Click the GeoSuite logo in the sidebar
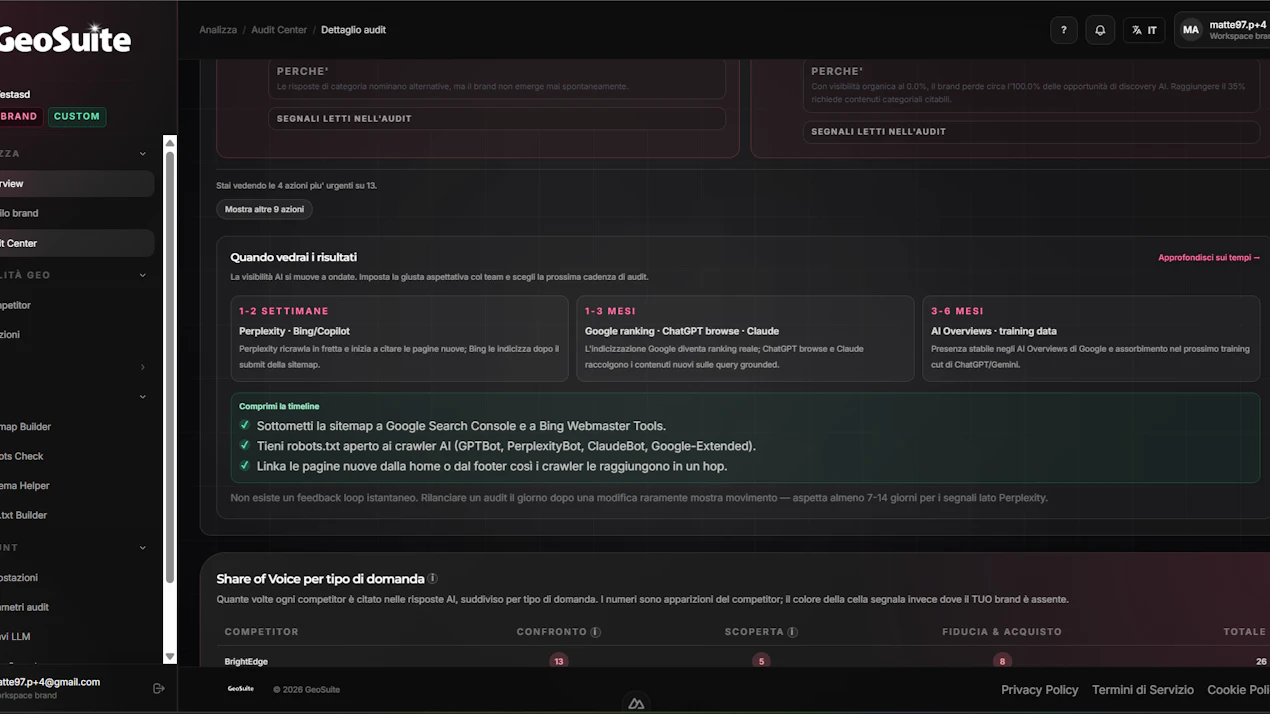 [x=64, y=39]
